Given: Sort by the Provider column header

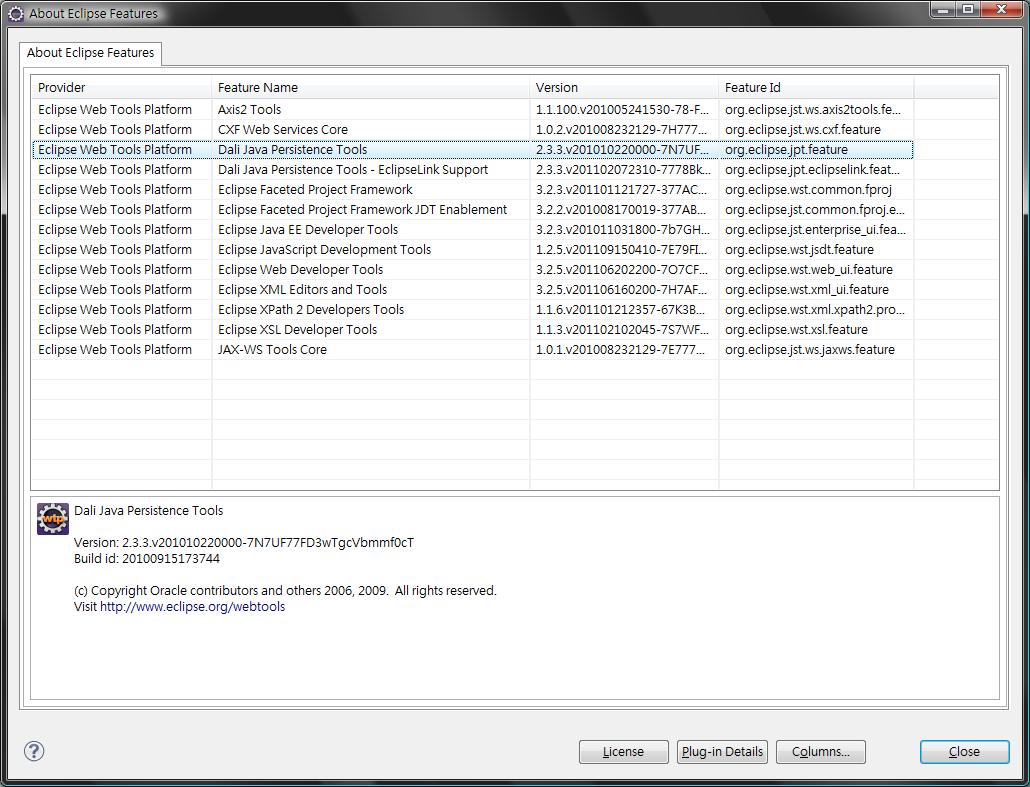Looking at the screenshot, I should 122,87.
